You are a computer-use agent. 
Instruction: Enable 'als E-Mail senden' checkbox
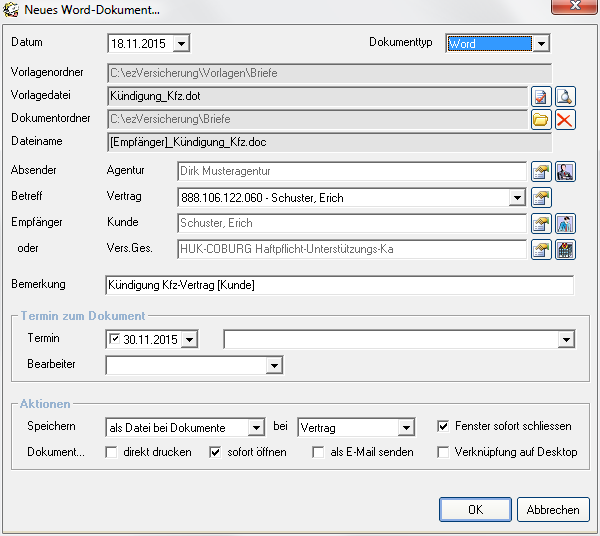click(x=318, y=452)
